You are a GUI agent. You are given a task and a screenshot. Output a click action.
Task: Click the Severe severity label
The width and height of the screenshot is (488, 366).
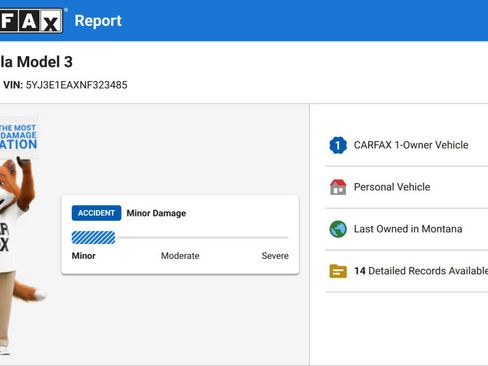(275, 256)
